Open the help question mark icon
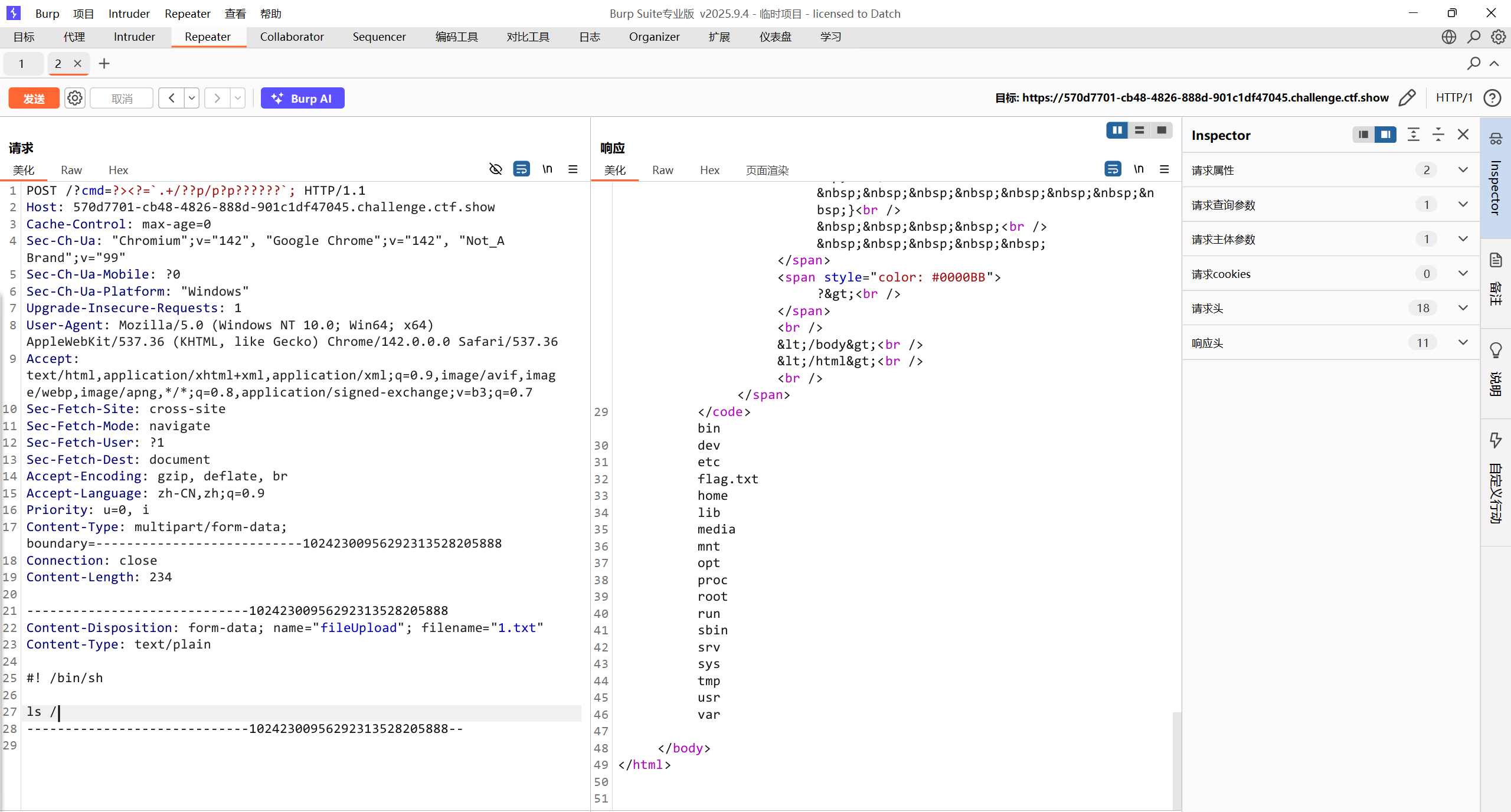The height and width of the screenshot is (812, 1511). tap(1493, 98)
